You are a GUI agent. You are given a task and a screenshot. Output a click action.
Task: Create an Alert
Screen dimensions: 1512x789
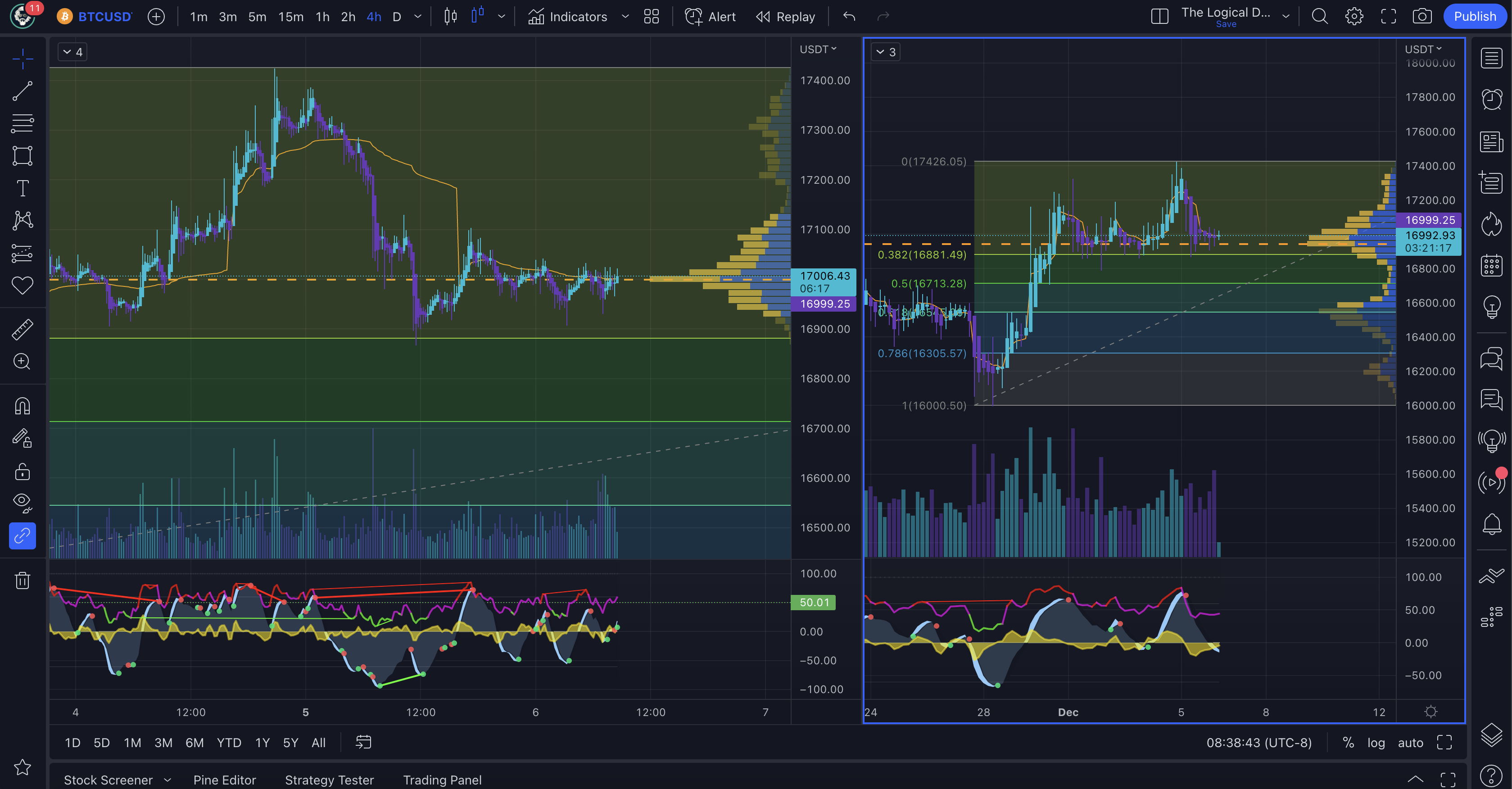coord(710,16)
